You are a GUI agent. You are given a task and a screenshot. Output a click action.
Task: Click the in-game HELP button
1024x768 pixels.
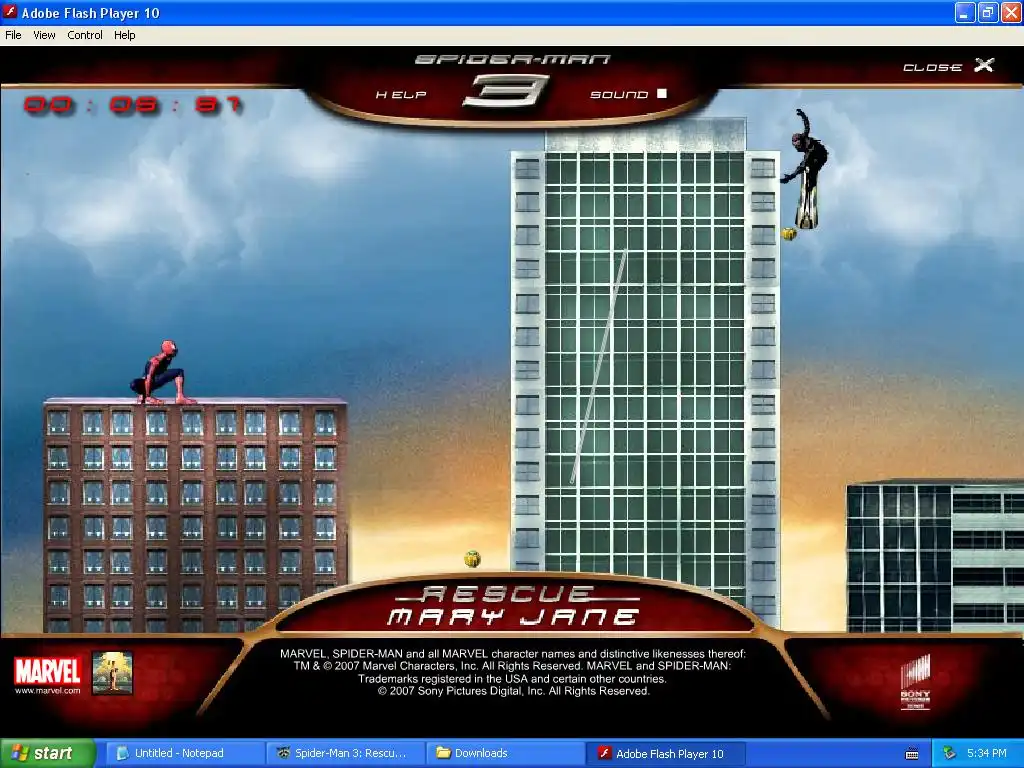pyautogui.click(x=400, y=95)
